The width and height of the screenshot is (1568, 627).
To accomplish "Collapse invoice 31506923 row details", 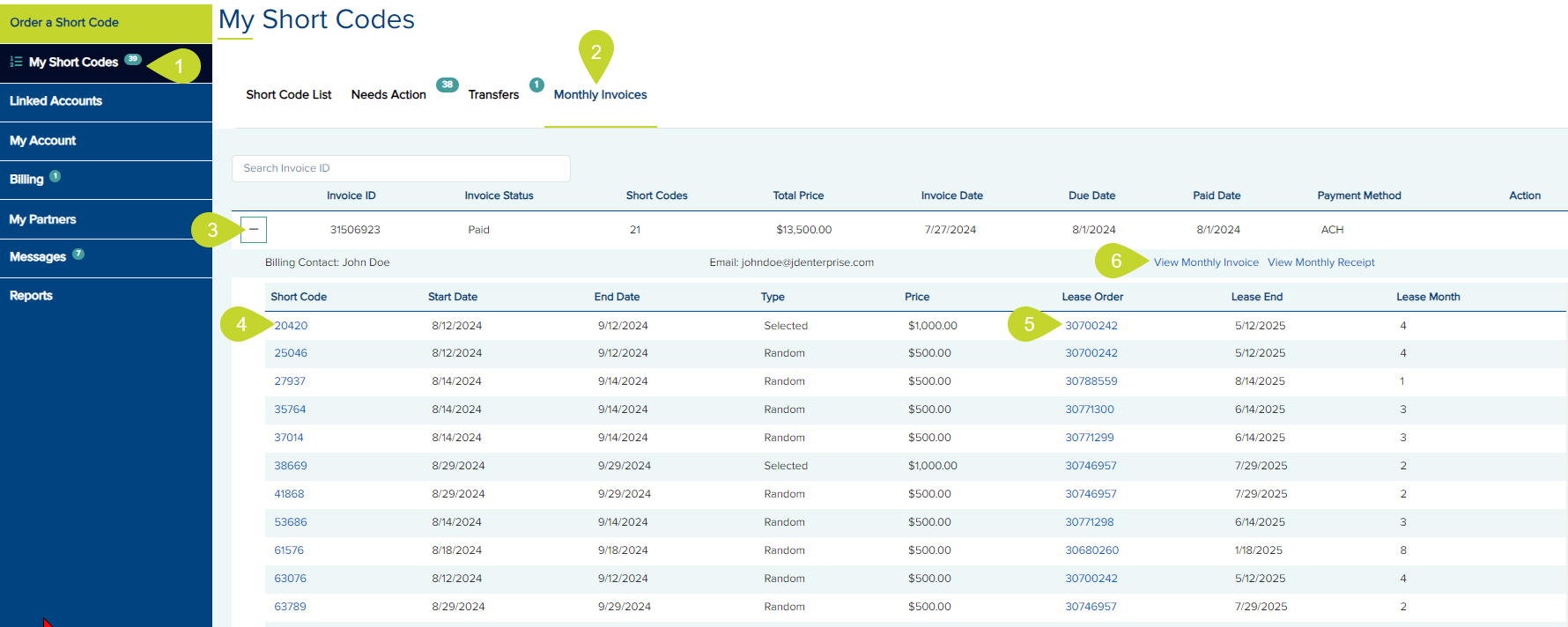I will tap(254, 230).
